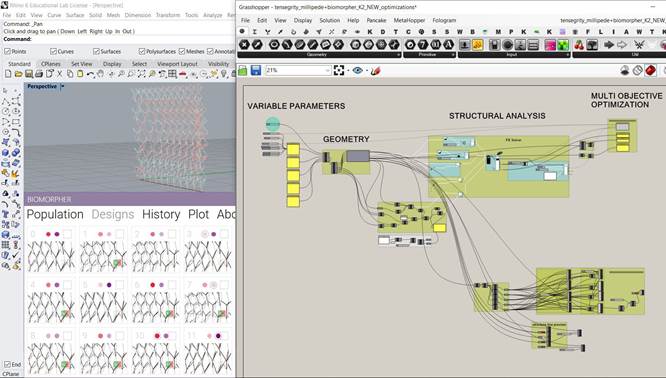
Task: Select the cherry icon in Grasshopper ribbon
Action: pos(579,45)
